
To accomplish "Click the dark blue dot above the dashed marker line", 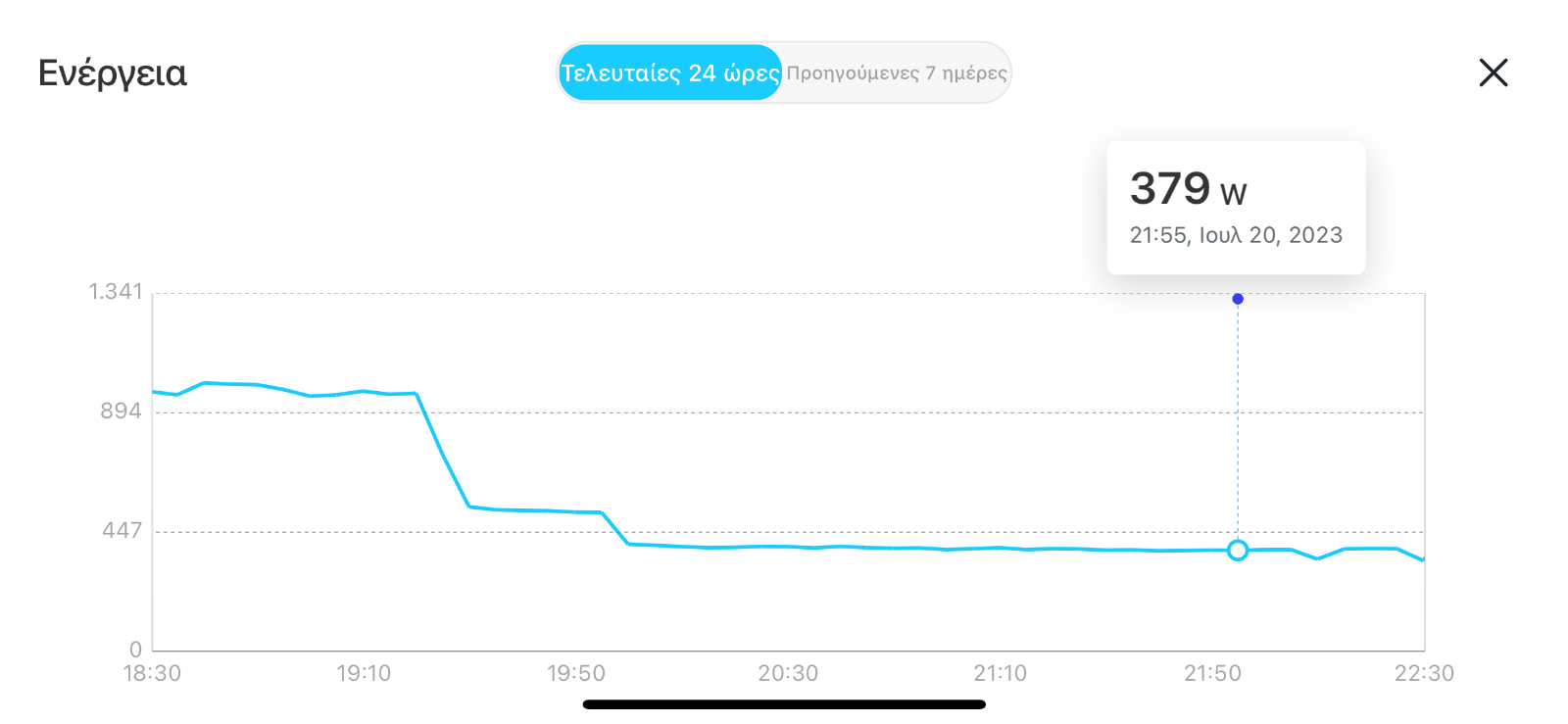I will click(1238, 299).
